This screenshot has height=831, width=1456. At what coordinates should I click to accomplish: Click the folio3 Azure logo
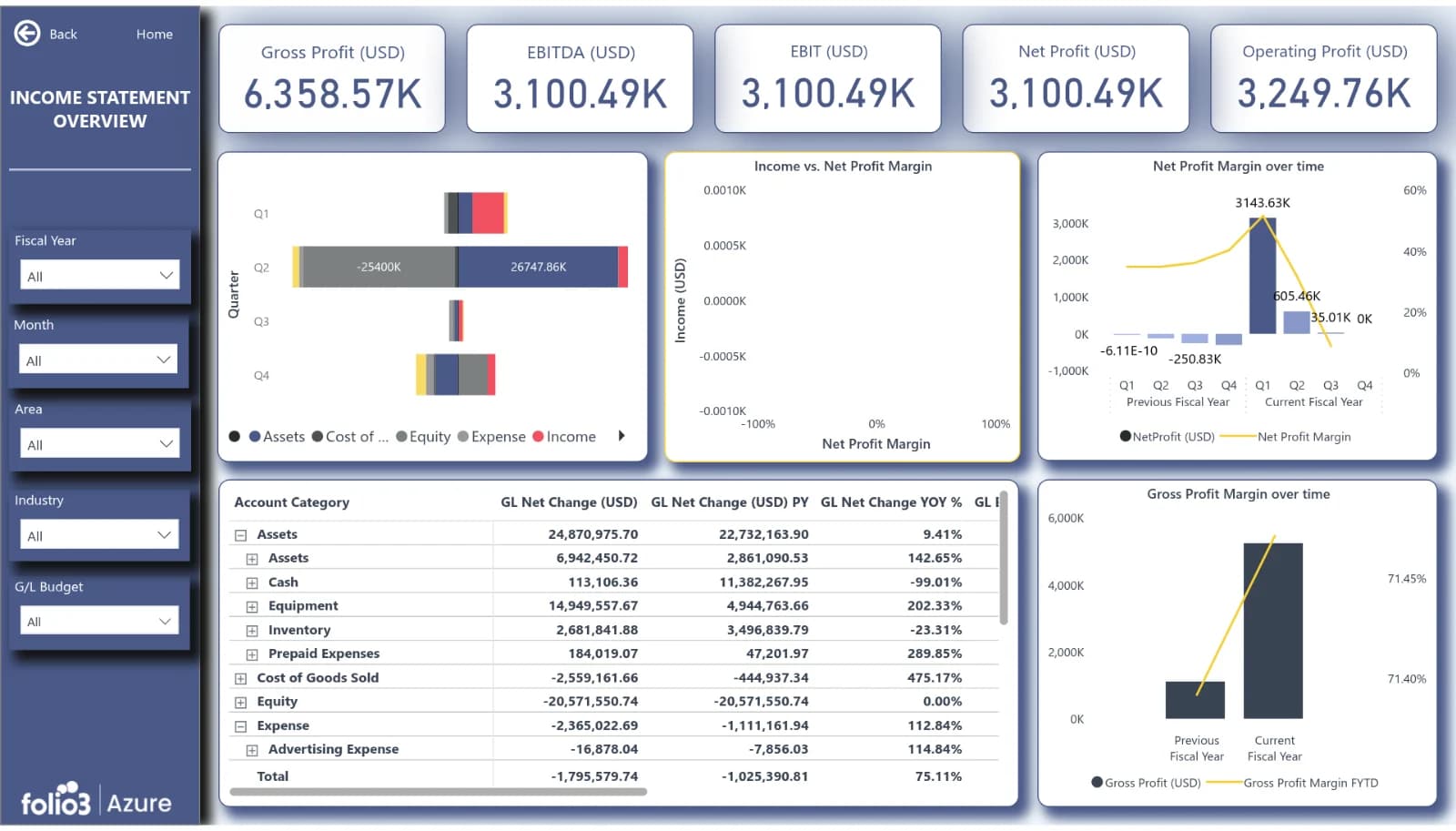(x=96, y=801)
